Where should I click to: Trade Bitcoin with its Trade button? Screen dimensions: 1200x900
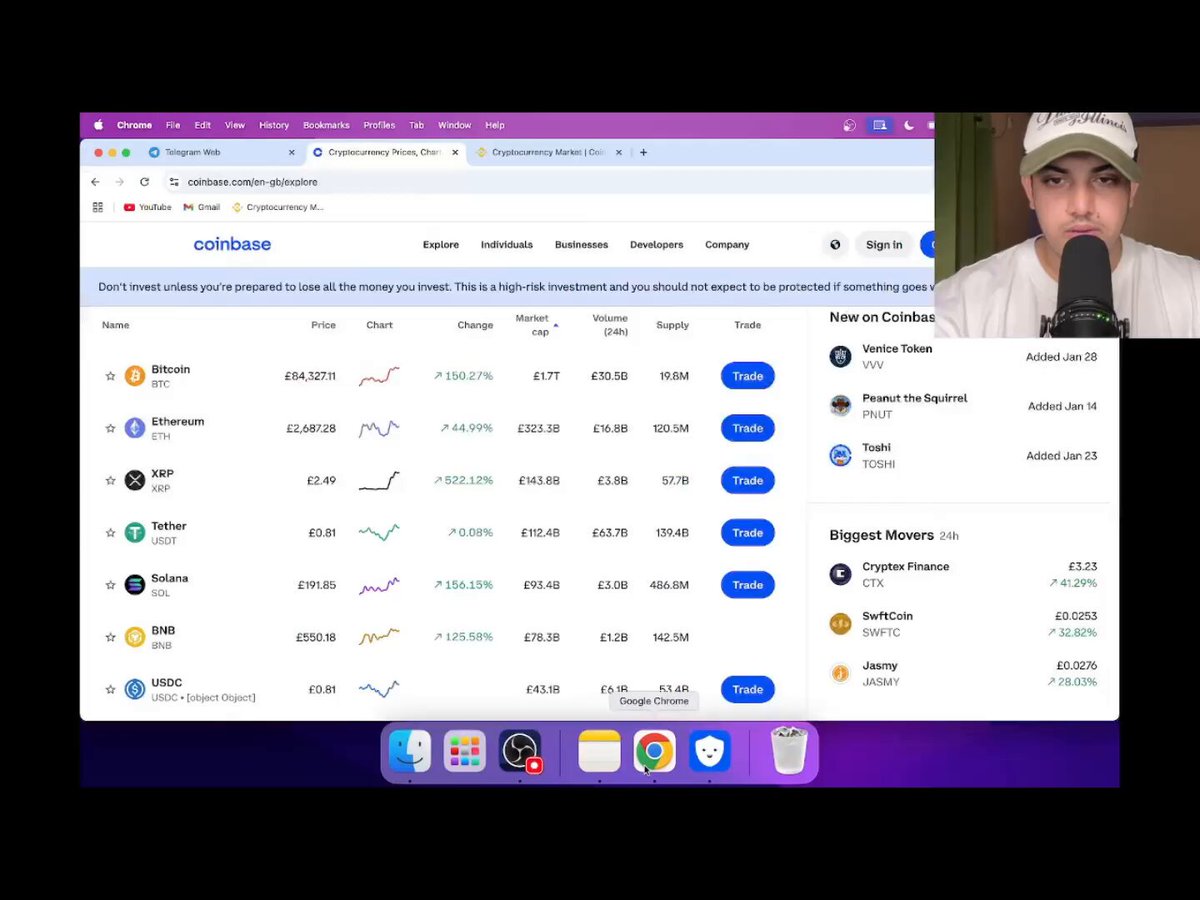(747, 376)
